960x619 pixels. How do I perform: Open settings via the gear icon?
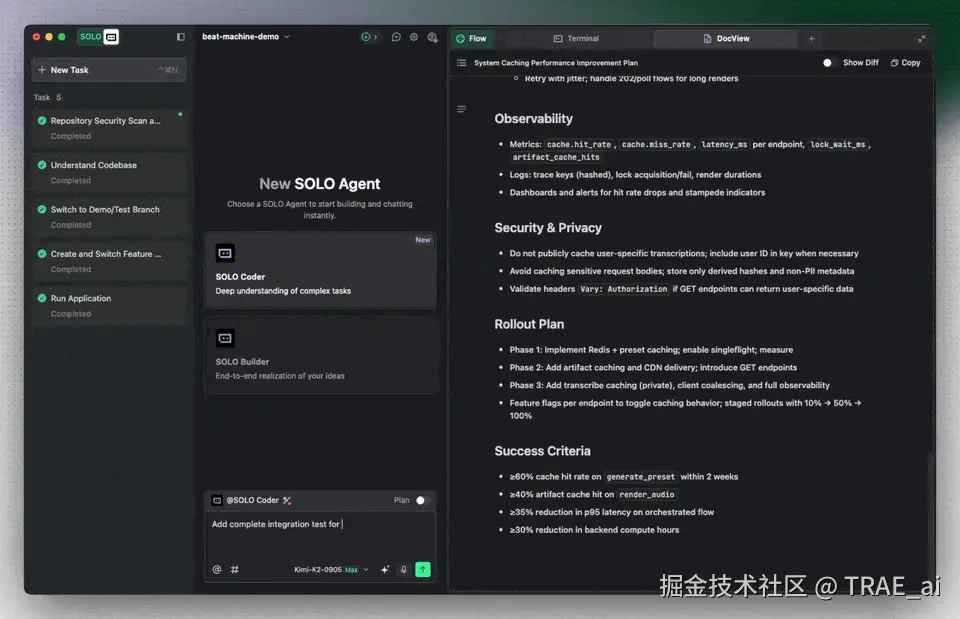[414, 37]
